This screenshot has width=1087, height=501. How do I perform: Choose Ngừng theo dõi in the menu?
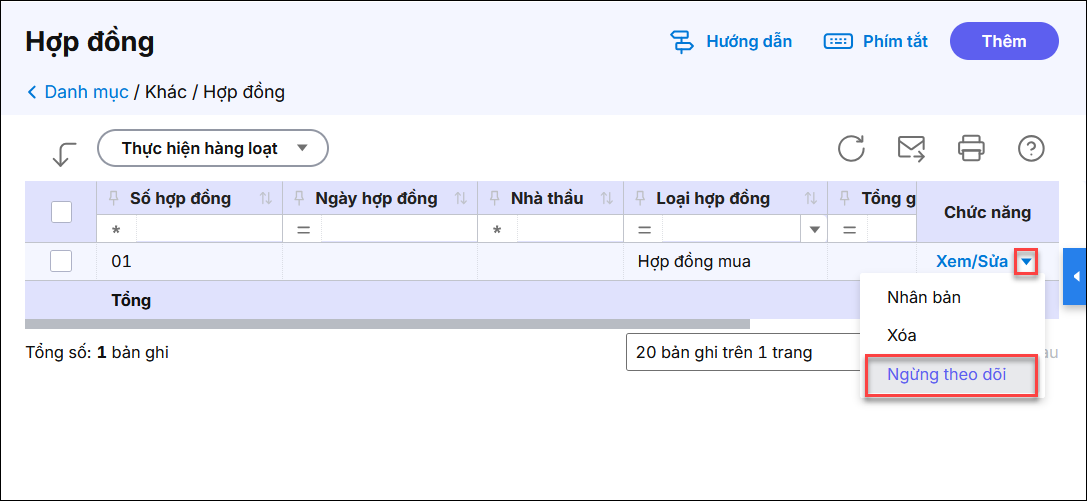(946, 375)
